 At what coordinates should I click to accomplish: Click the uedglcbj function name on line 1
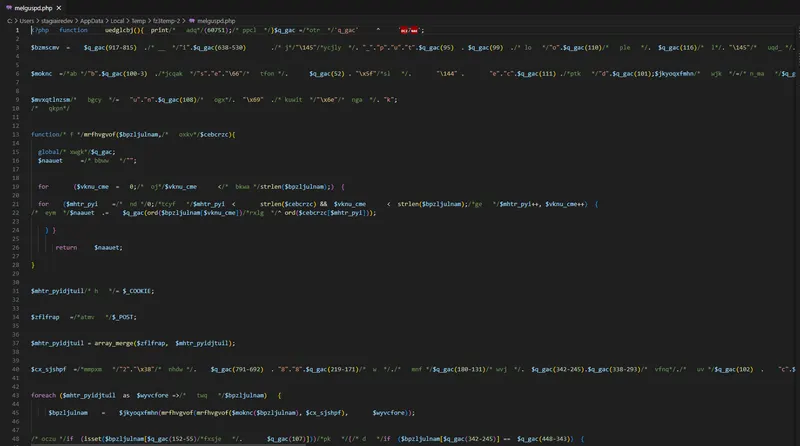point(119,30)
